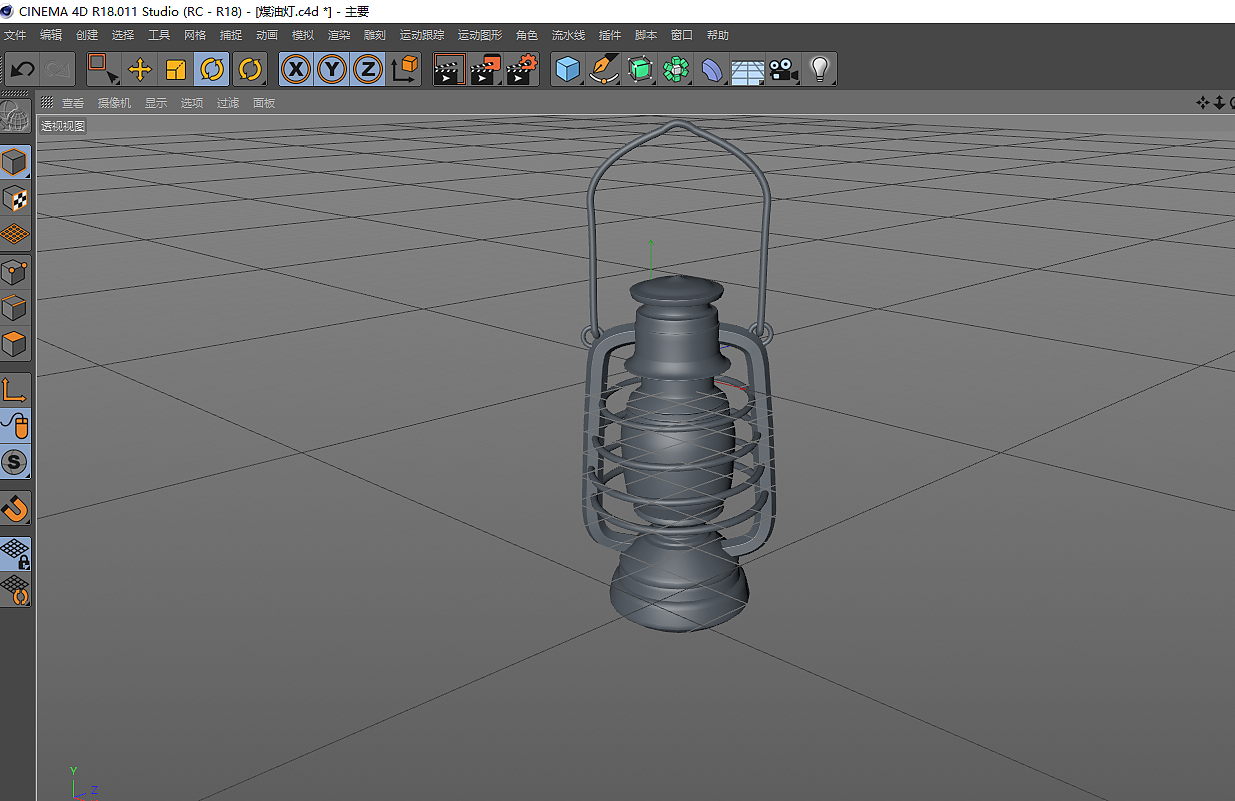Open the green generators flyout
Viewport: 1235px width, 801px height.
click(640, 69)
